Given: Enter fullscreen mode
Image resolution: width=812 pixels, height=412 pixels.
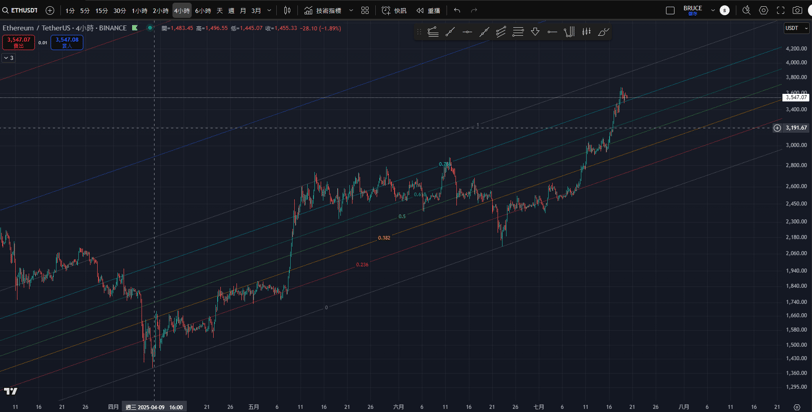Looking at the screenshot, I should coord(780,10).
